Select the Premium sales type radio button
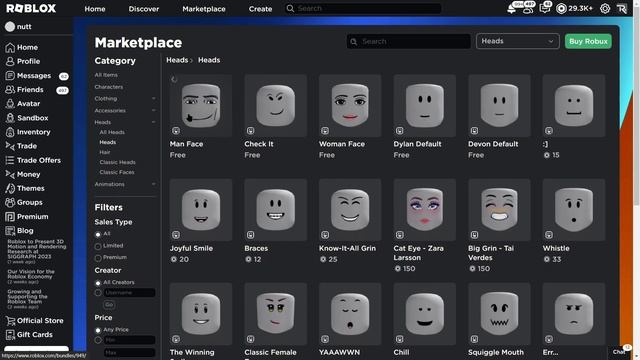The height and width of the screenshot is (360, 640). coord(98,258)
